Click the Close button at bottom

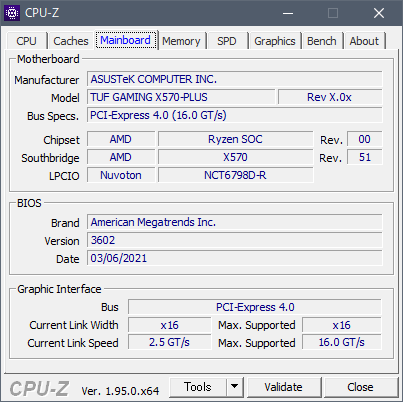click(360, 387)
